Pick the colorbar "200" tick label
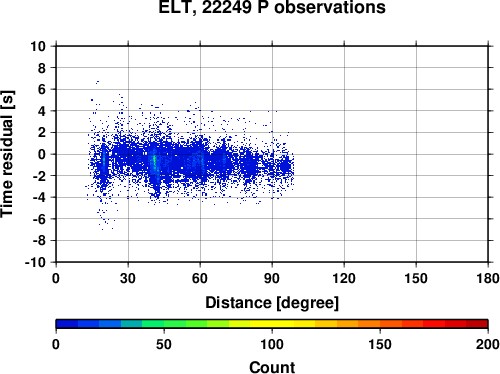The width and height of the screenshot is (500, 374). (x=488, y=344)
